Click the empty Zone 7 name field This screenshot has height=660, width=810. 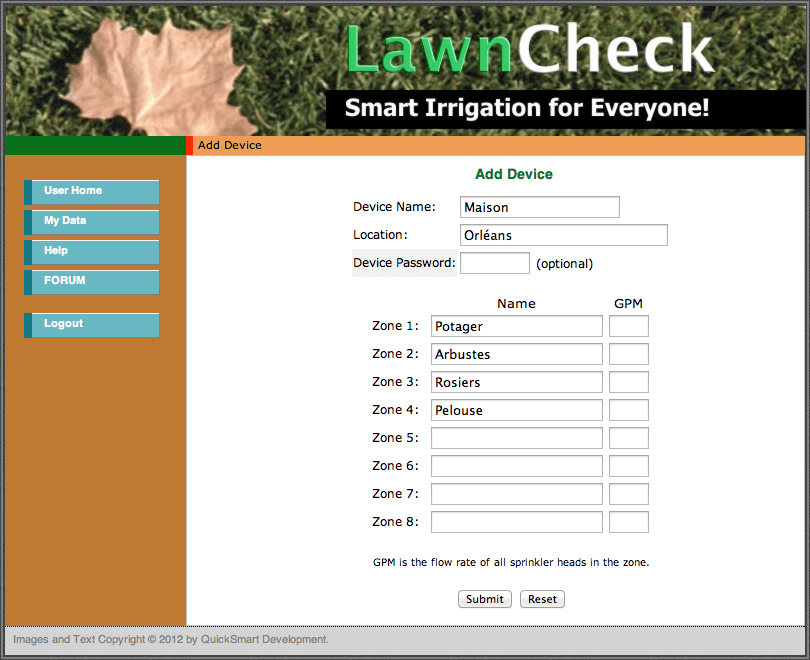point(517,494)
